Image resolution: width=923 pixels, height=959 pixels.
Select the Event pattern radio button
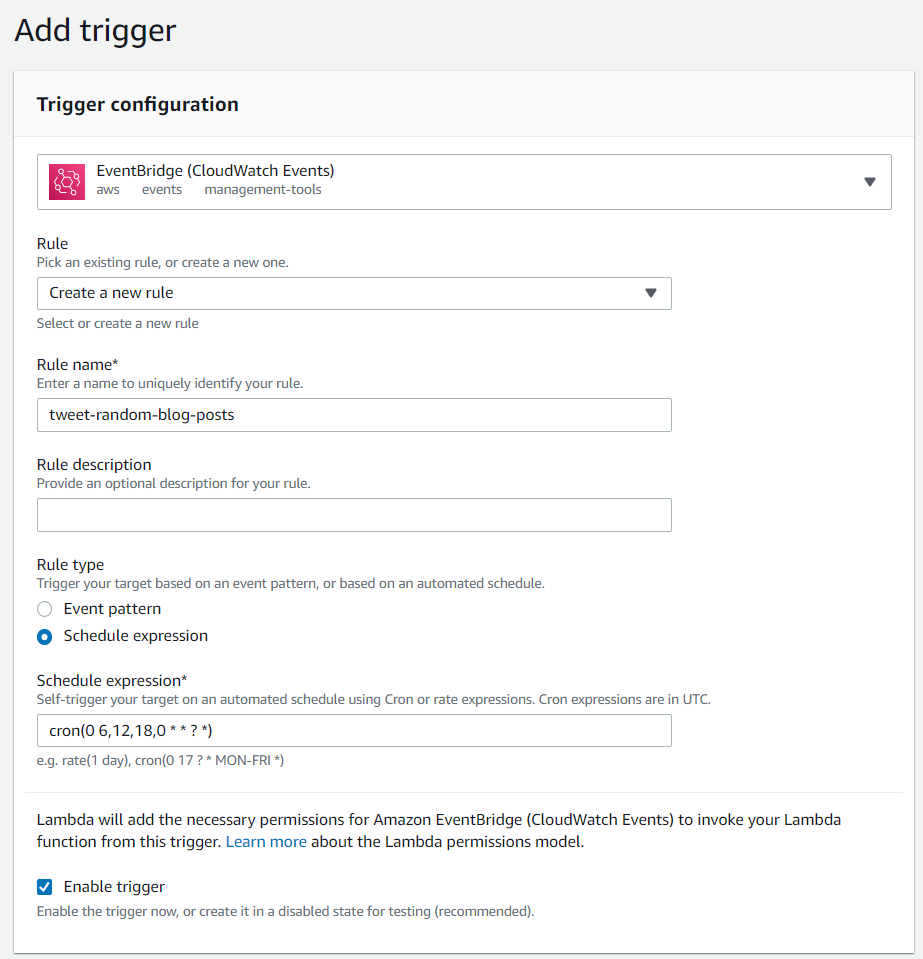pyautogui.click(x=45, y=609)
